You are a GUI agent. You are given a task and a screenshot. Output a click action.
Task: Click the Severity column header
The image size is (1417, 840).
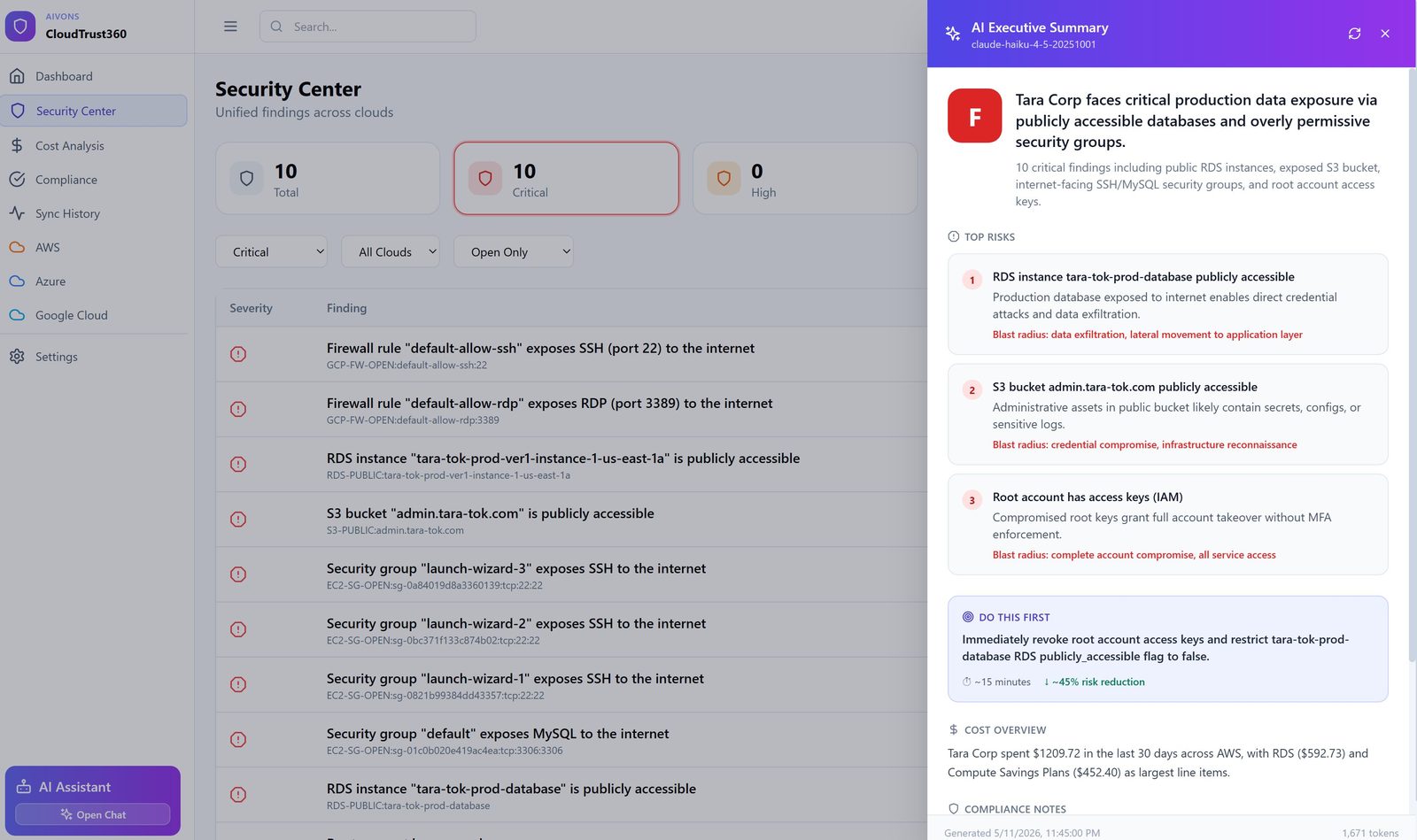coord(251,308)
